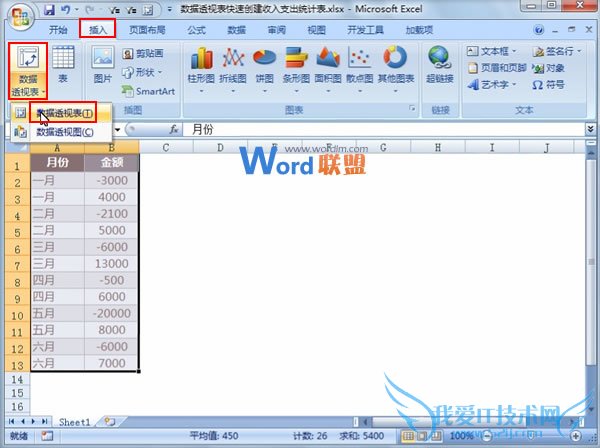600x448 pixels.
Task: Go to last sheet navigation arrow
Action: 45,422
